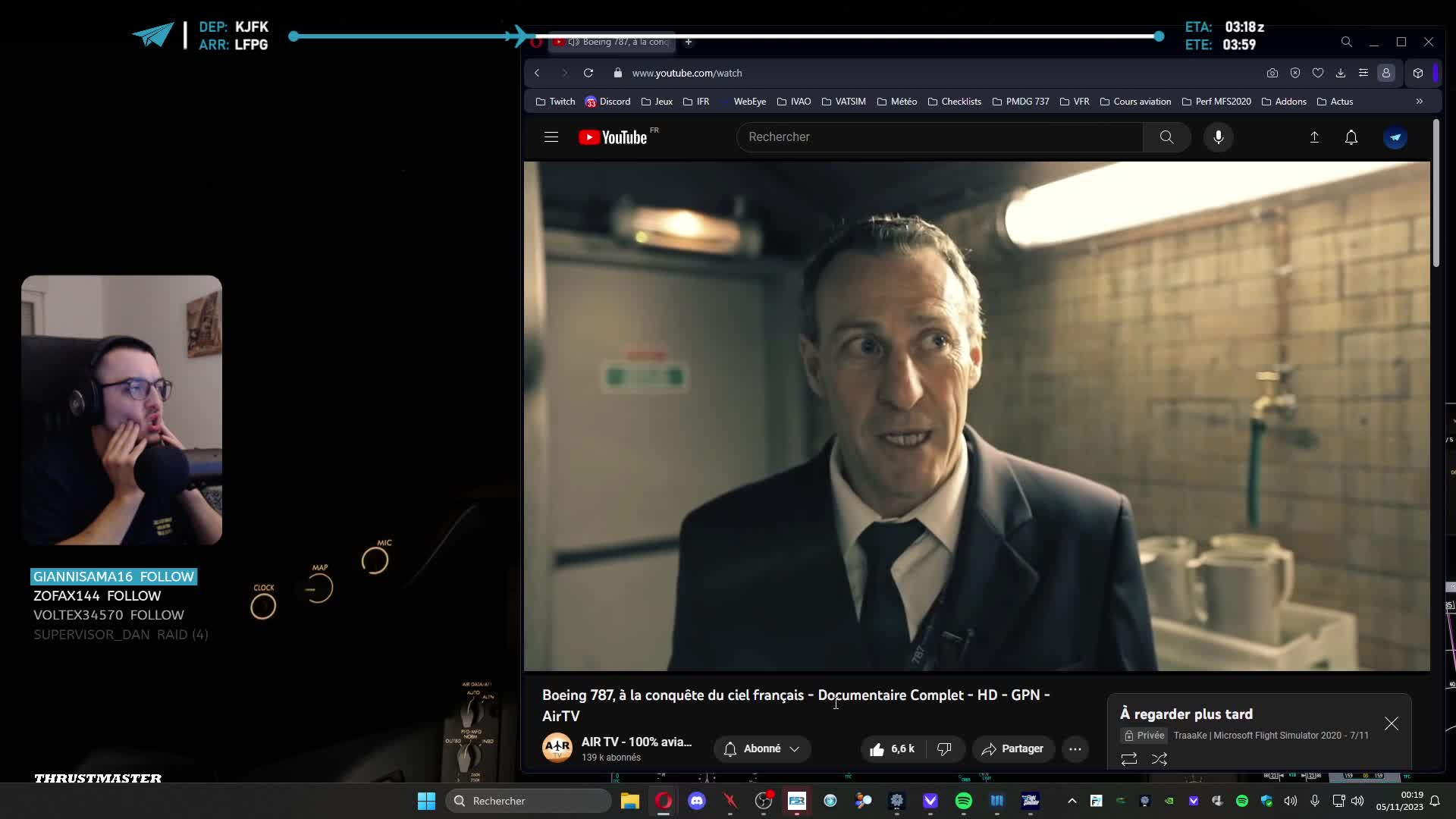This screenshot has height=819, width=1456.
Task: Open the IVAO bookmarks folder
Action: click(x=794, y=102)
